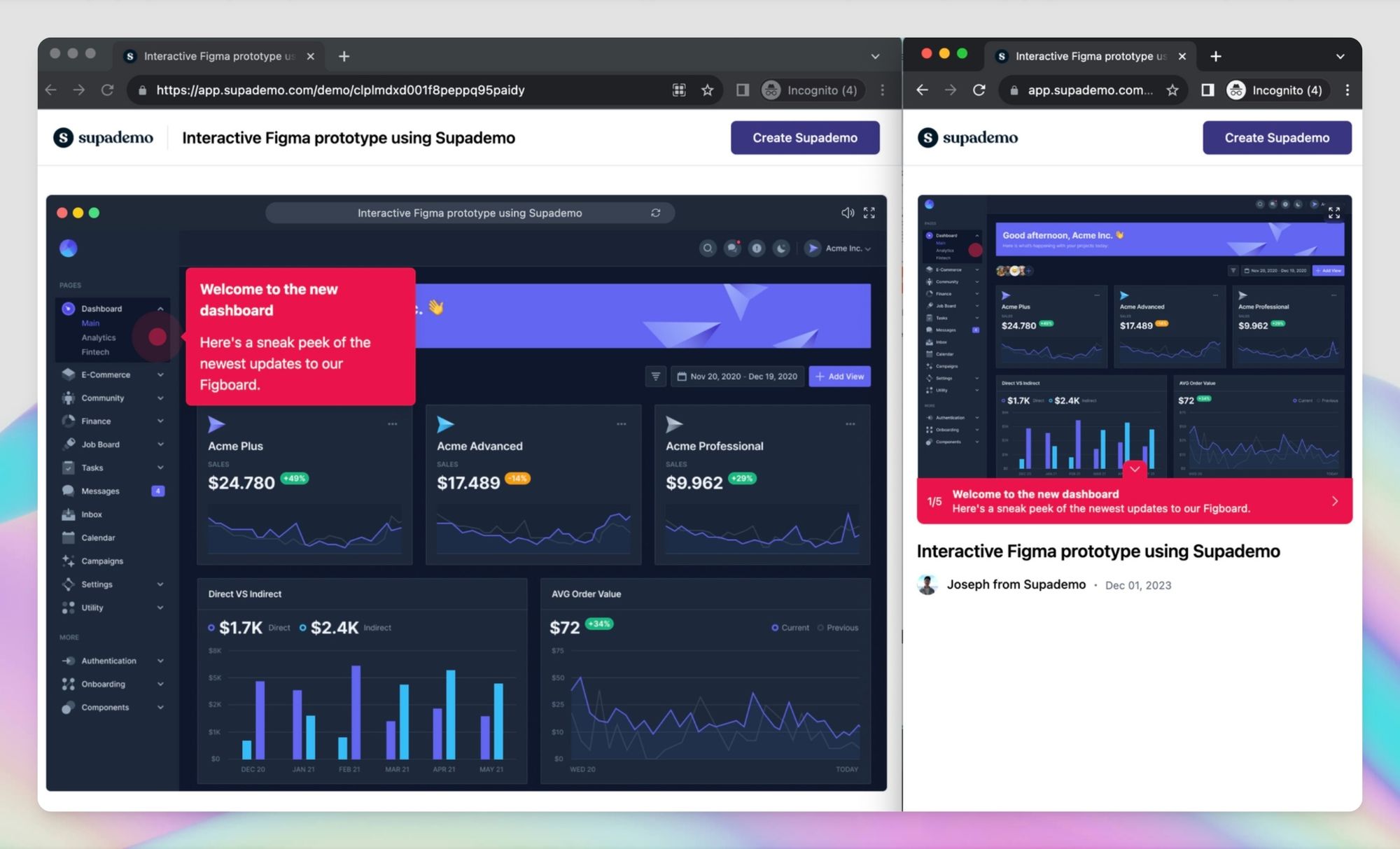Open search in the dashboard header
The width and height of the screenshot is (1400, 849).
coord(708,248)
